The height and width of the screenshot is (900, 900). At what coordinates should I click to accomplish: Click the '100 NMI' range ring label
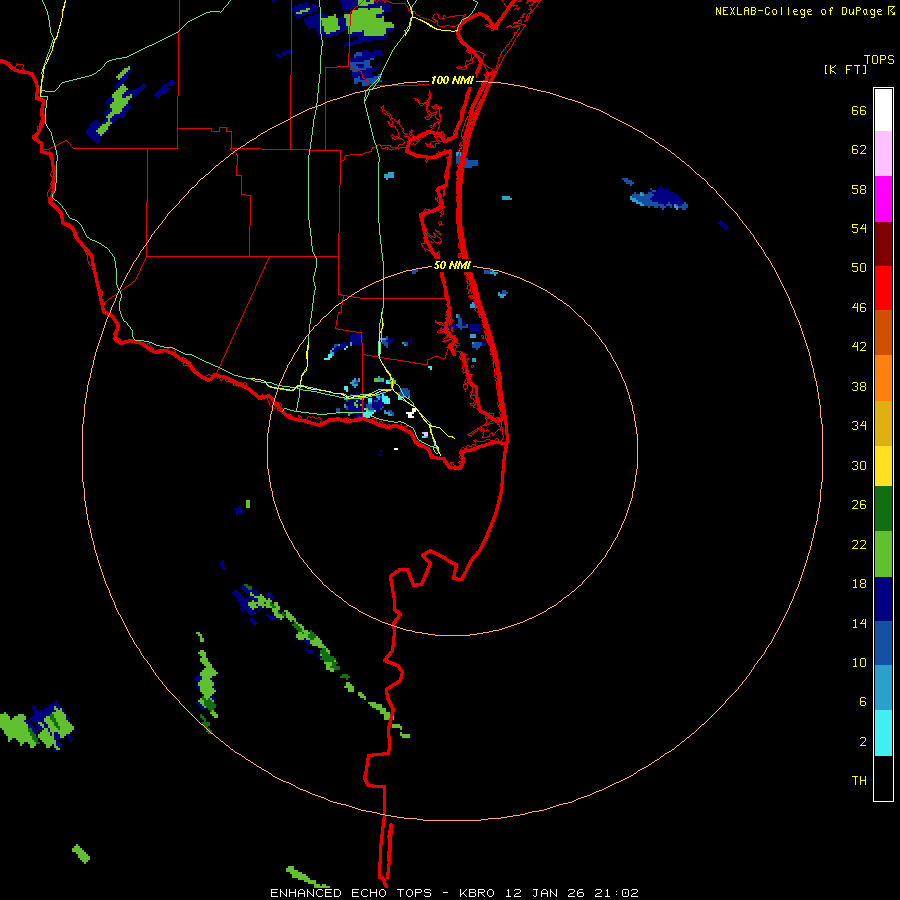click(x=452, y=80)
